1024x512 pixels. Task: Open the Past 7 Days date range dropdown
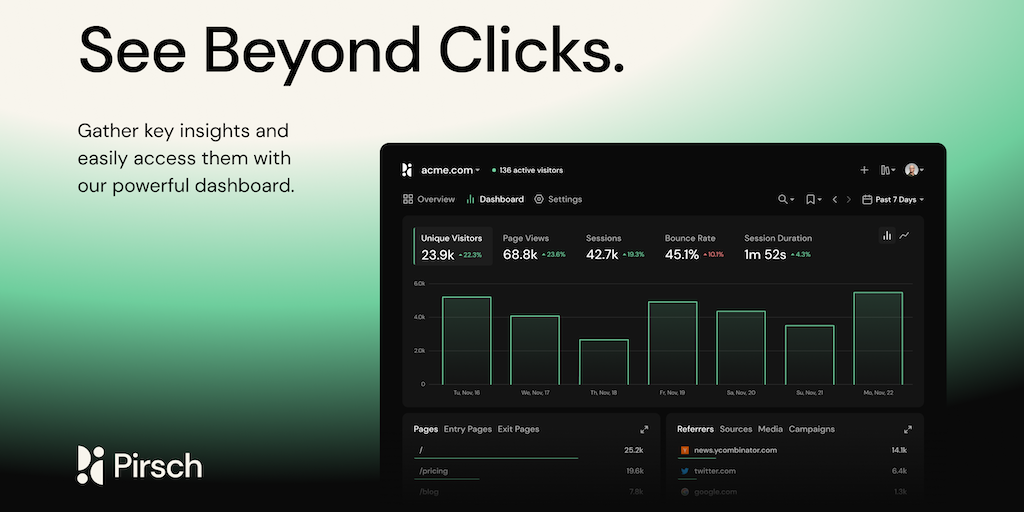click(x=893, y=199)
